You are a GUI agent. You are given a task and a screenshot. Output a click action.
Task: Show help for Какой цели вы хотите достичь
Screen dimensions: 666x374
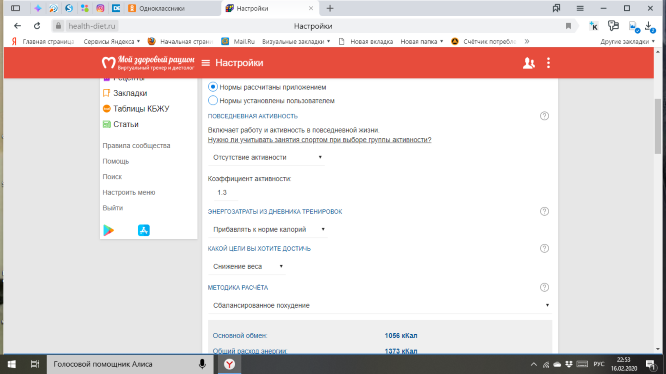coord(544,248)
